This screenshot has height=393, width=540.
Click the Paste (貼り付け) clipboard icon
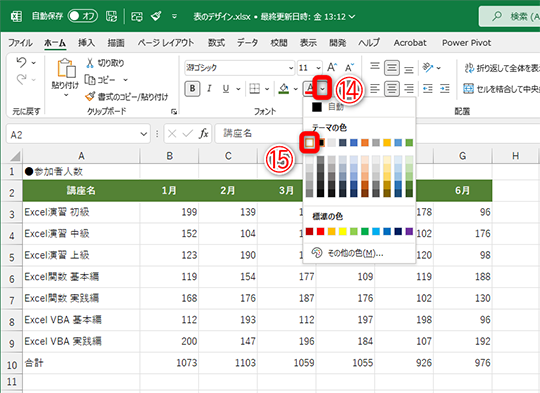tap(66, 68)
